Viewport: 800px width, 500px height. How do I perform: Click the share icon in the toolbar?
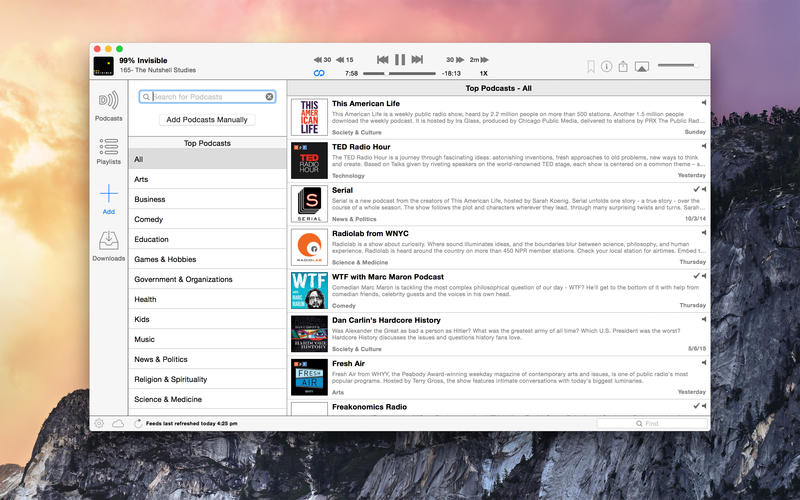pyautogui.click(x=623, y=66)
